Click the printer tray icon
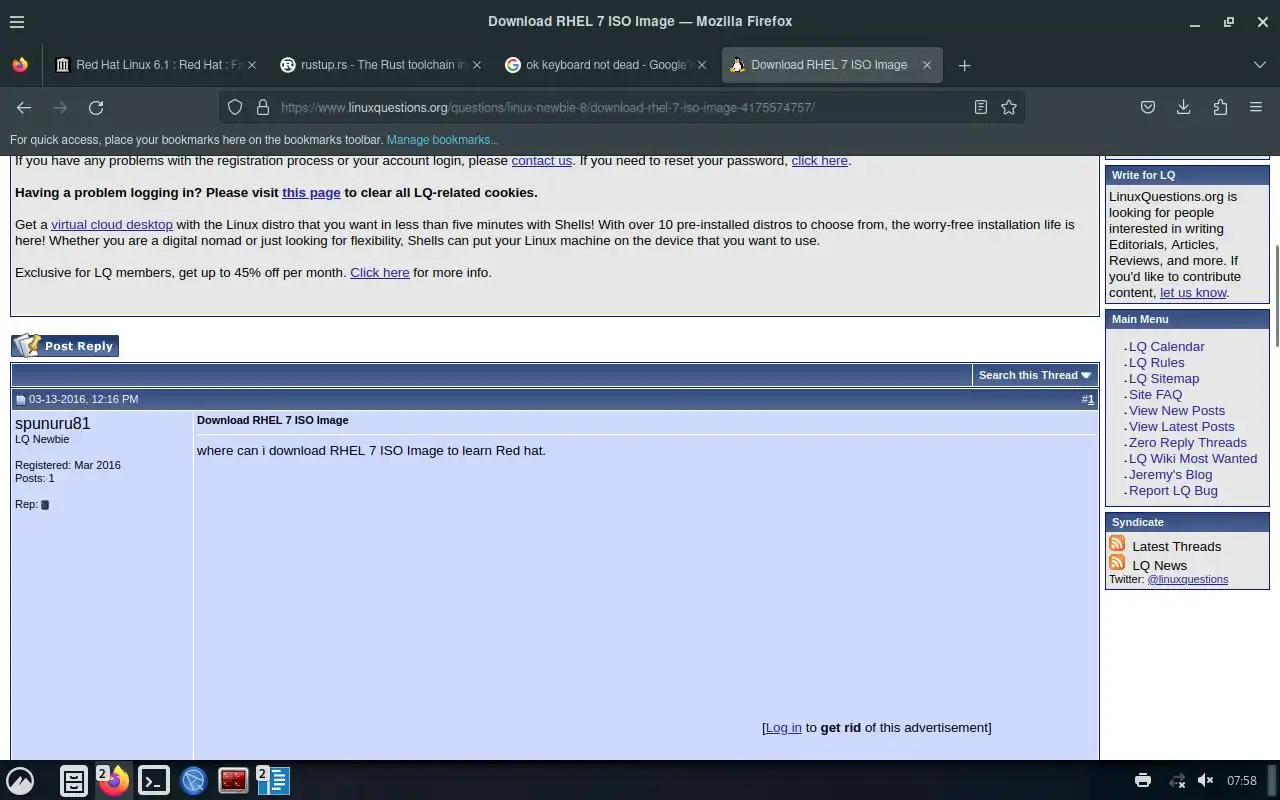 (1143, 780)
